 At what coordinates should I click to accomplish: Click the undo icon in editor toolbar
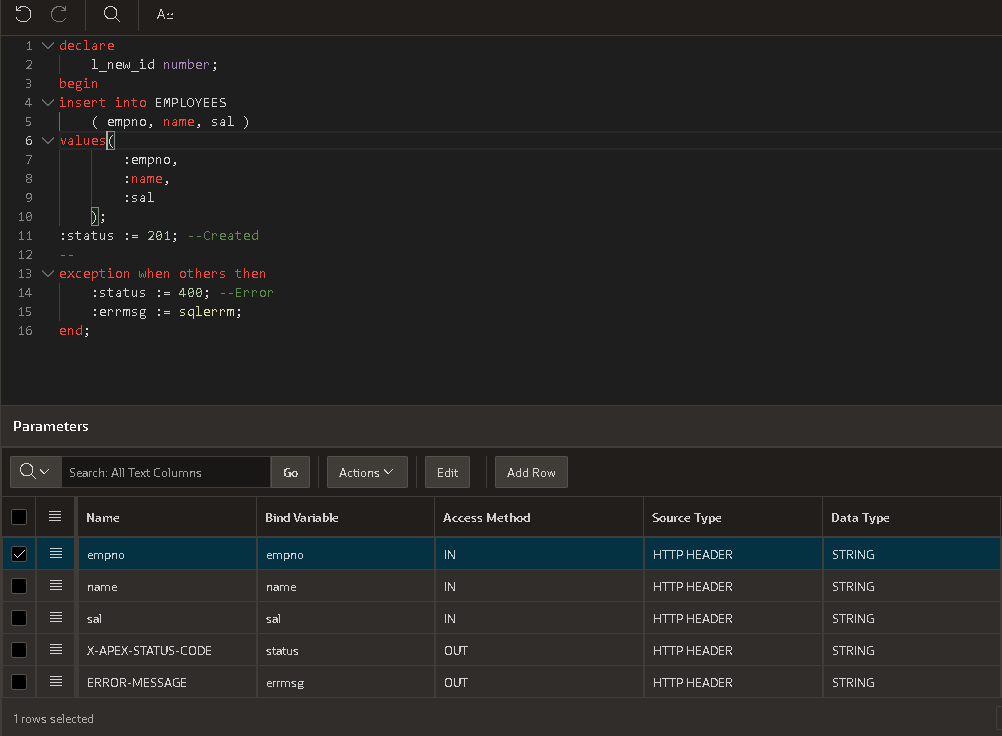pos(23,14)
